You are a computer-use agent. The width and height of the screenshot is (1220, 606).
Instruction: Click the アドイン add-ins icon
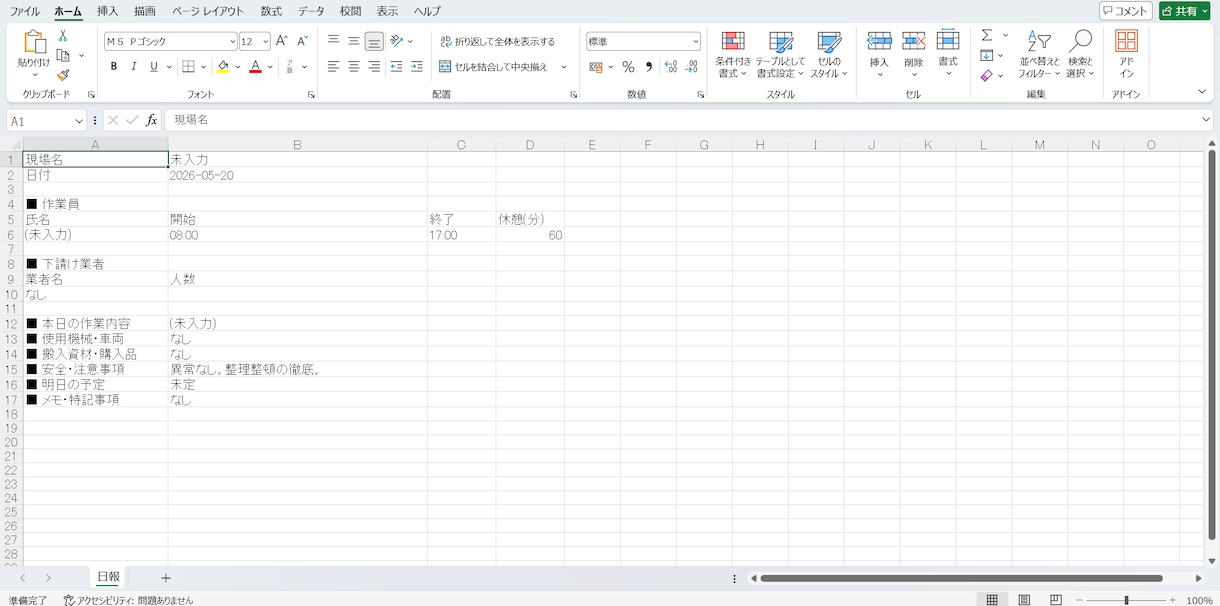(x=1126, y=41)
